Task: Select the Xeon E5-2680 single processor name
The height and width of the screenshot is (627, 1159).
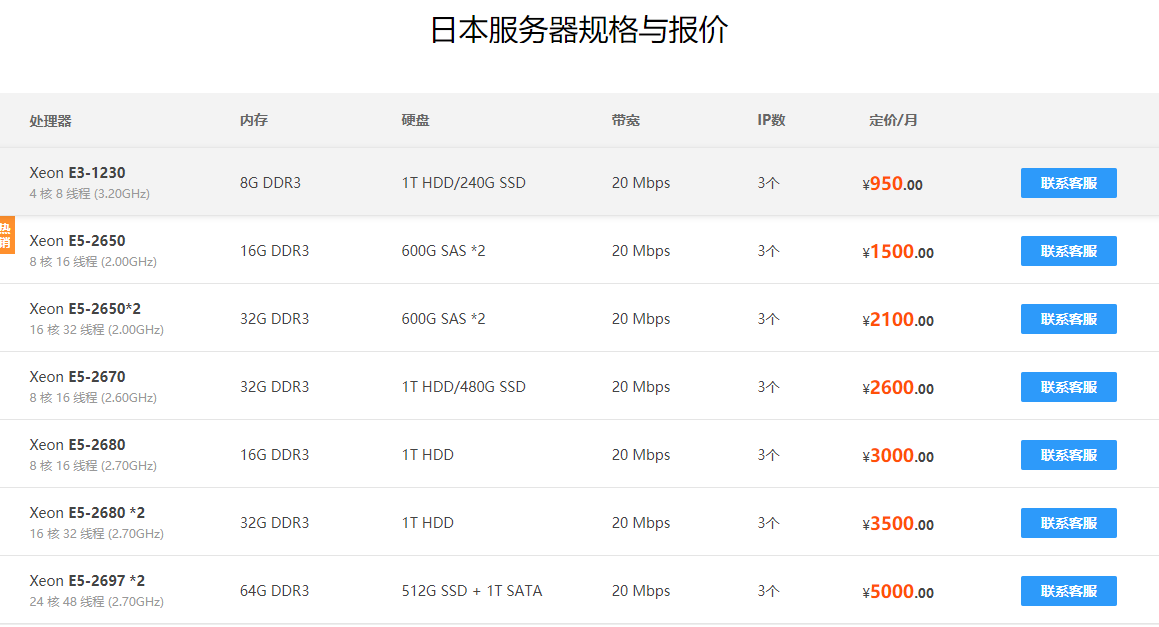Action: pyautogui.click(x=78, y=444)
